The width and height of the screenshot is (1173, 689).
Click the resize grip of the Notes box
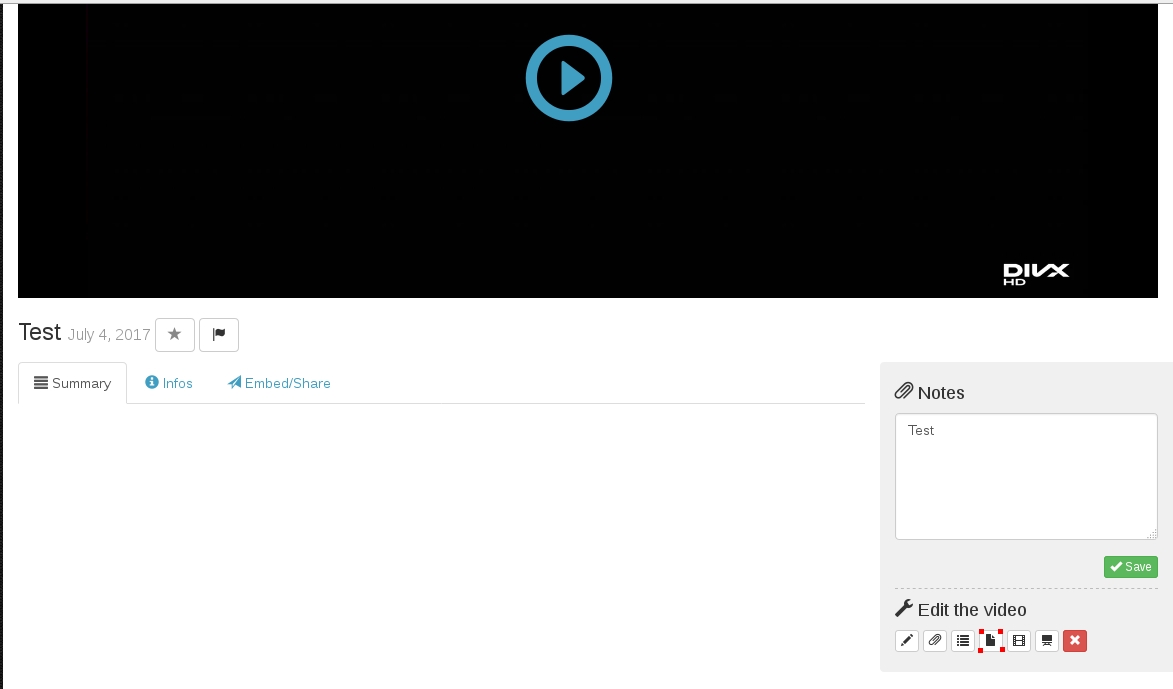click(x=1152, y=535)
